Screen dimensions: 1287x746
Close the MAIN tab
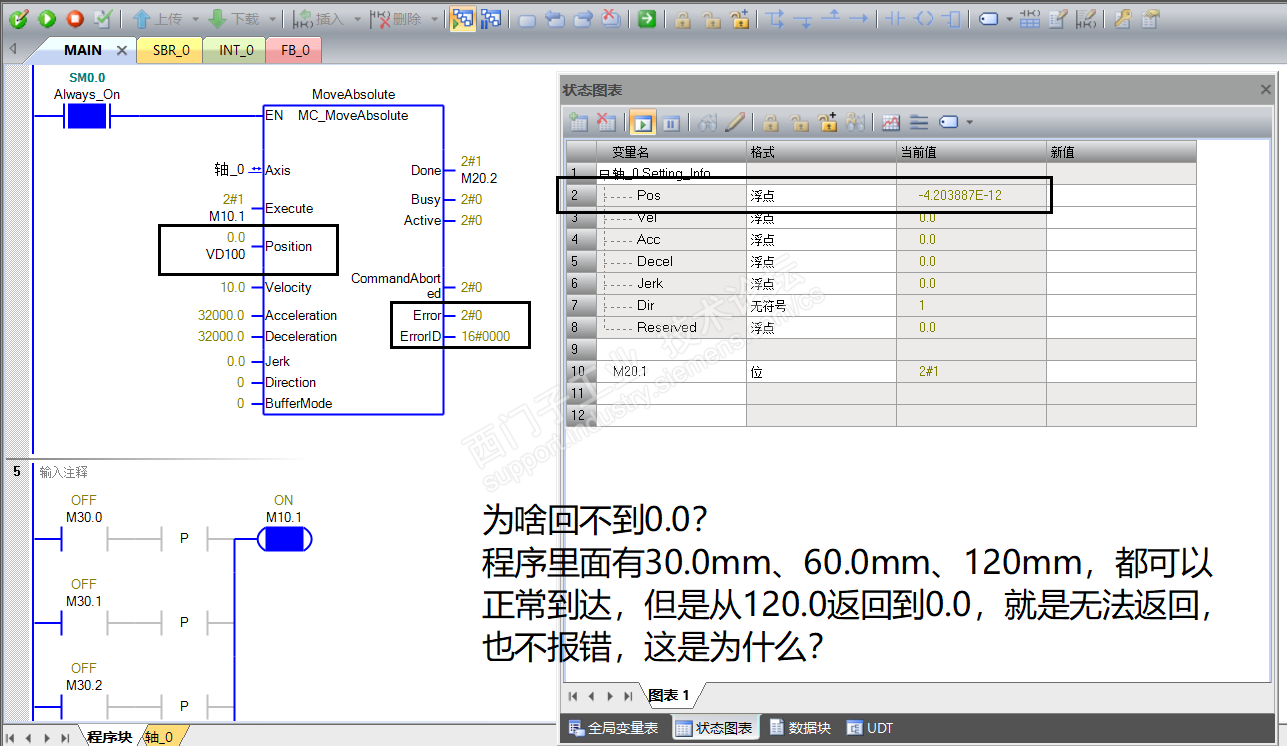tap(122, 50)
